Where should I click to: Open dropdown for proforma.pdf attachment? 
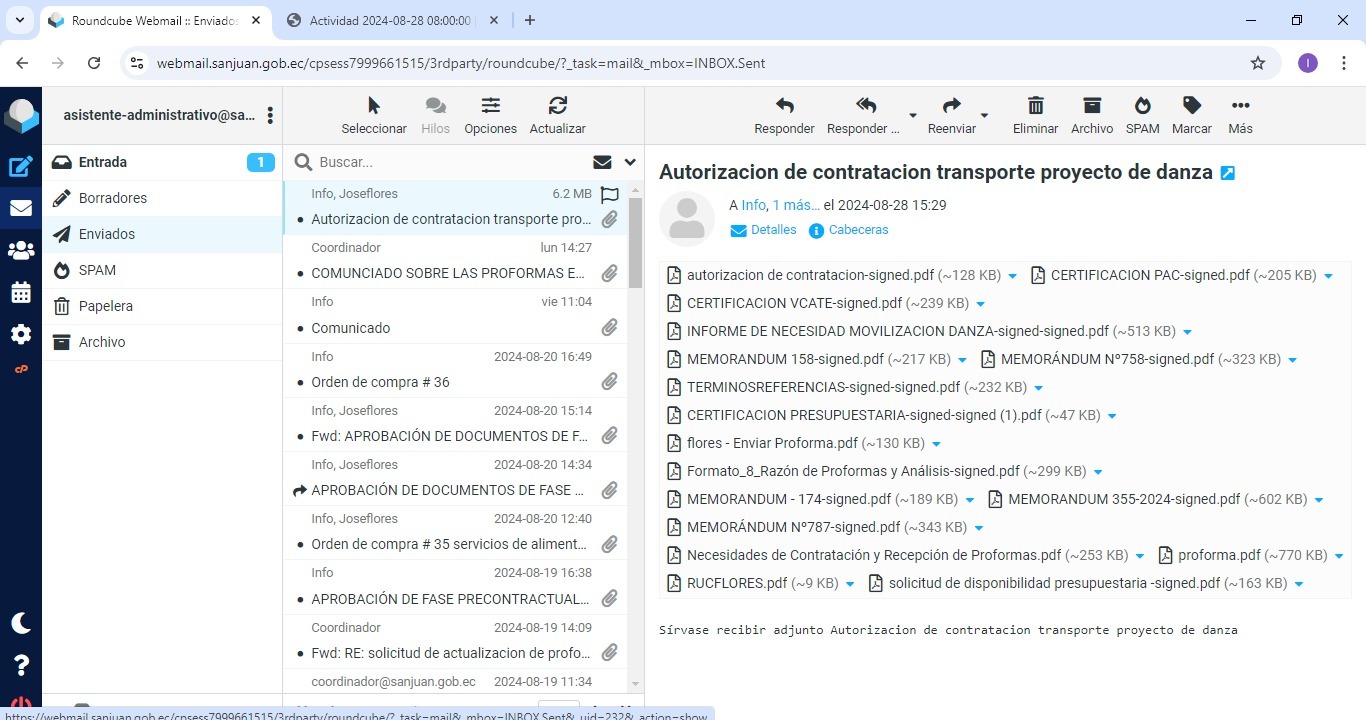tap(1339, 556)
